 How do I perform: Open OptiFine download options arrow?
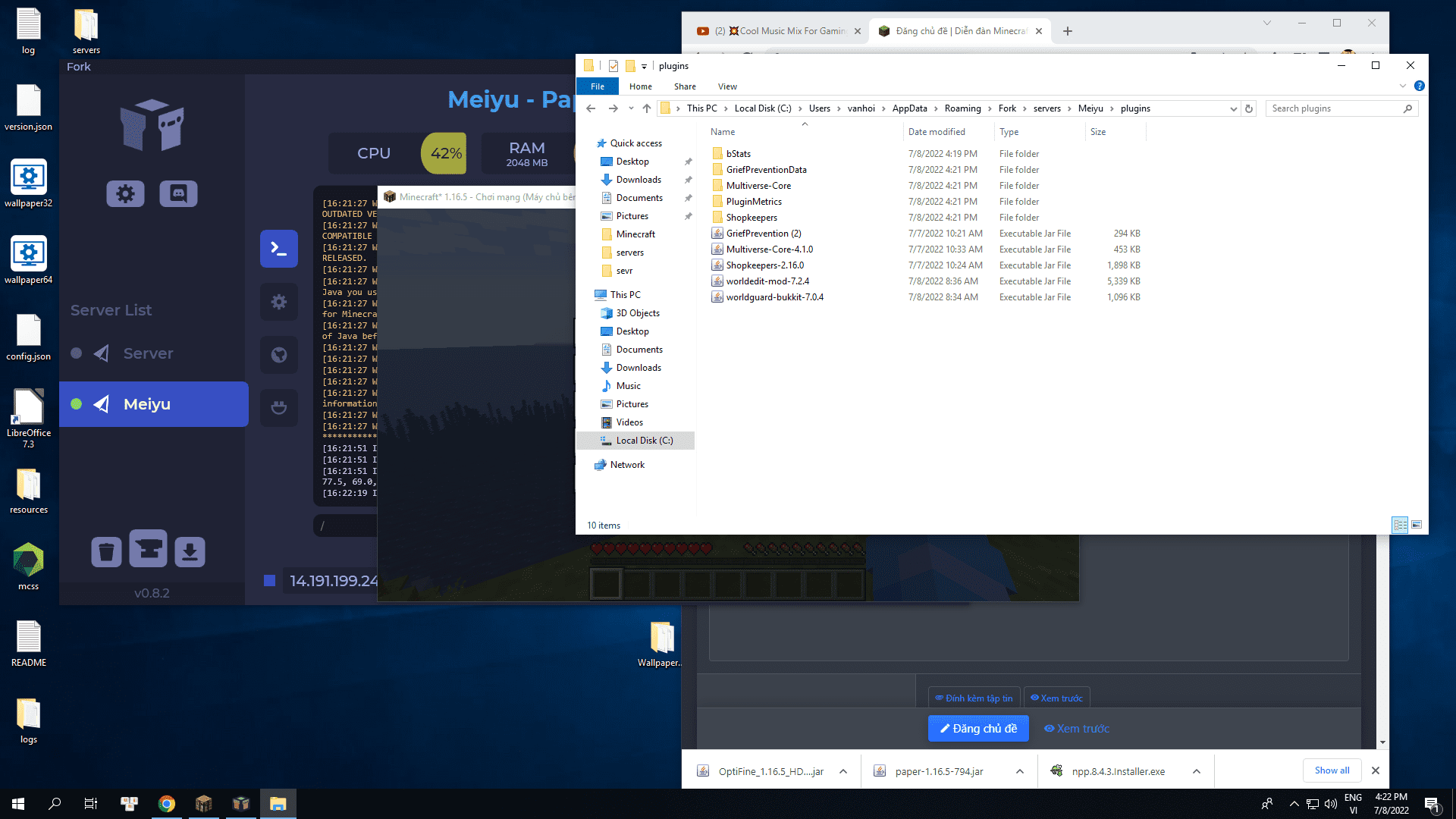point(843,771)
